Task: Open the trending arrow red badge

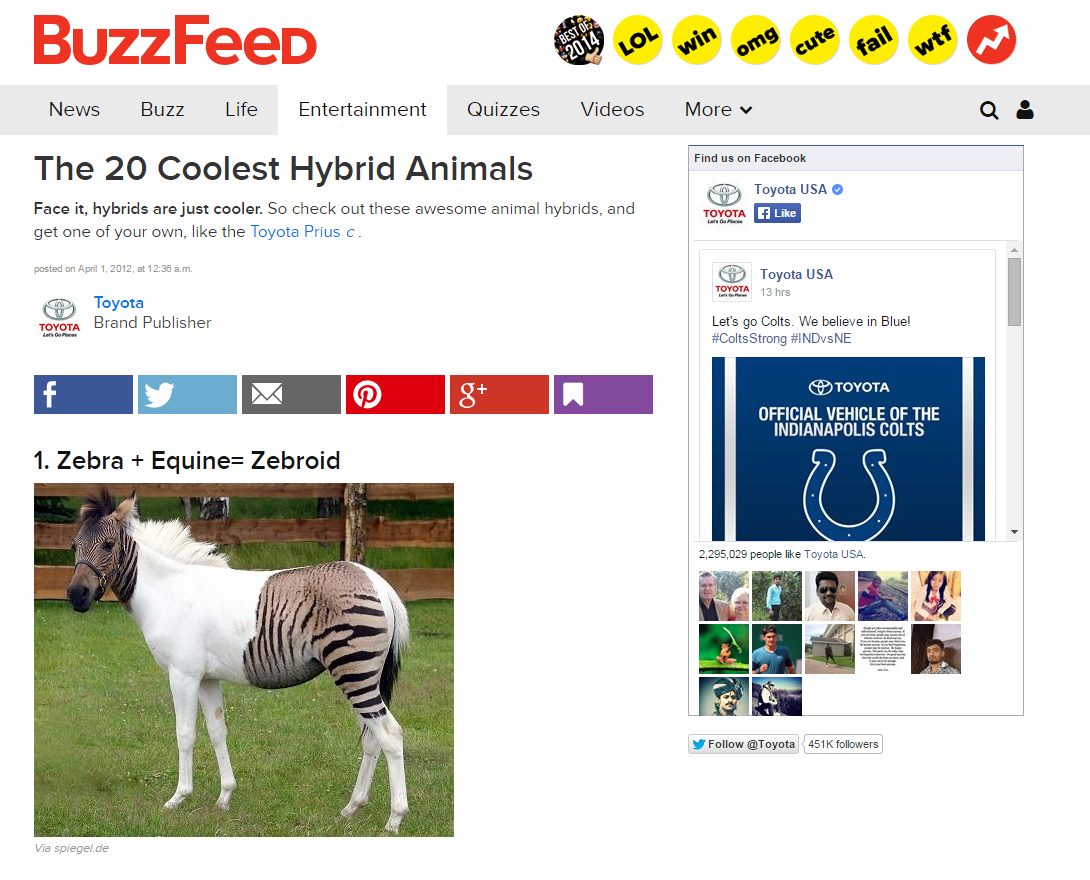Action: pyautogui.click(x=991, y=40)
